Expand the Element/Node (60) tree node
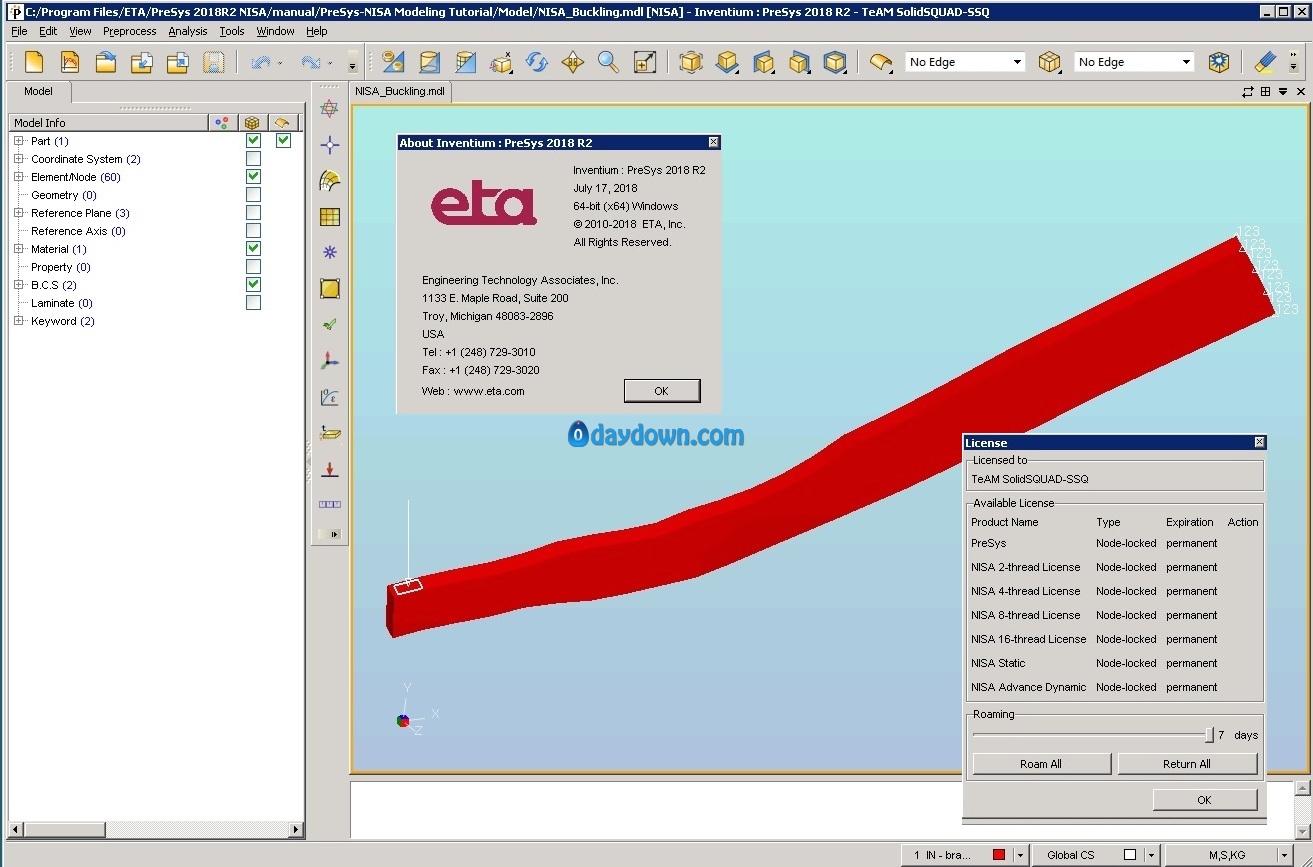Viewport: 1313px width, 867px height. click(19, 177)
